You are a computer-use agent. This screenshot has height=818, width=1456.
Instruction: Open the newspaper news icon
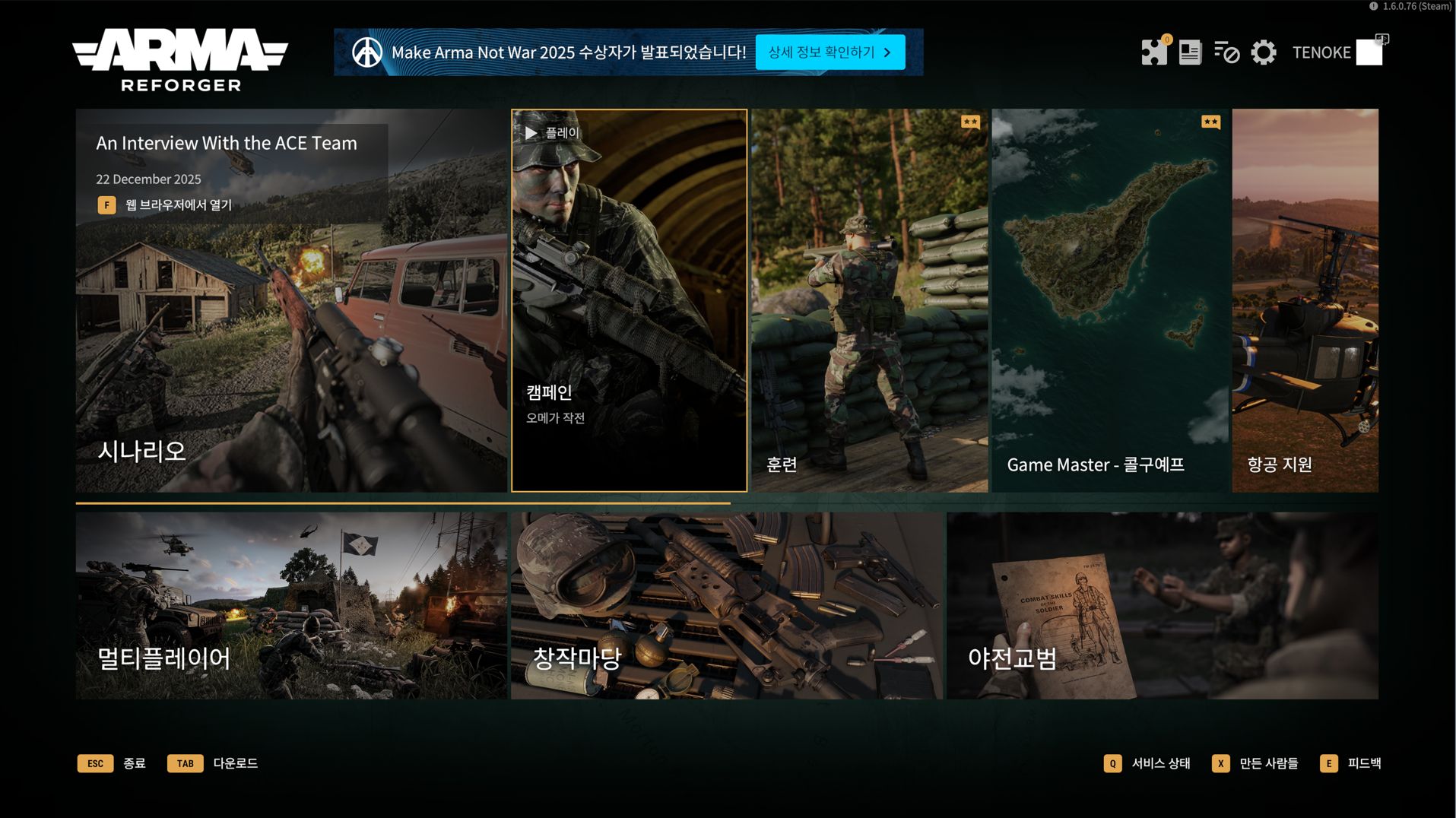tap(1190, 52)
